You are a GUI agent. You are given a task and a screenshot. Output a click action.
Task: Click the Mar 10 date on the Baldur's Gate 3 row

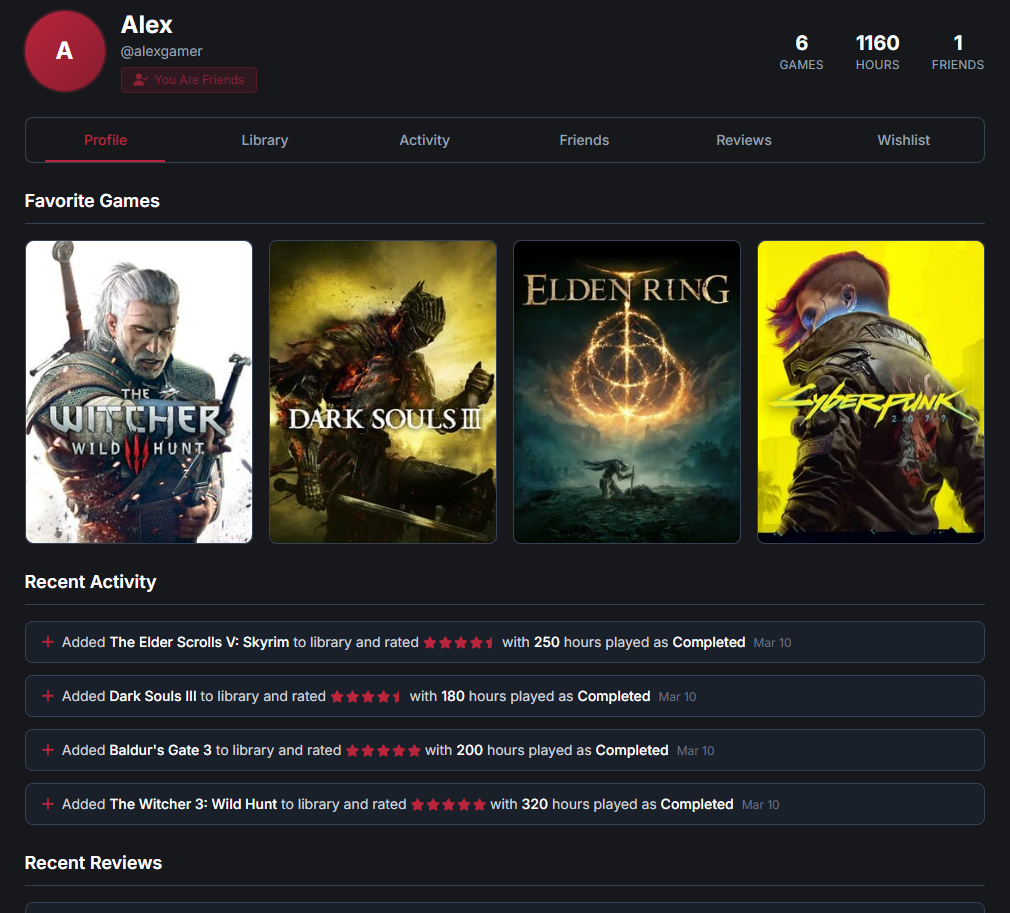pyautogui.click(x=695, y=751)
